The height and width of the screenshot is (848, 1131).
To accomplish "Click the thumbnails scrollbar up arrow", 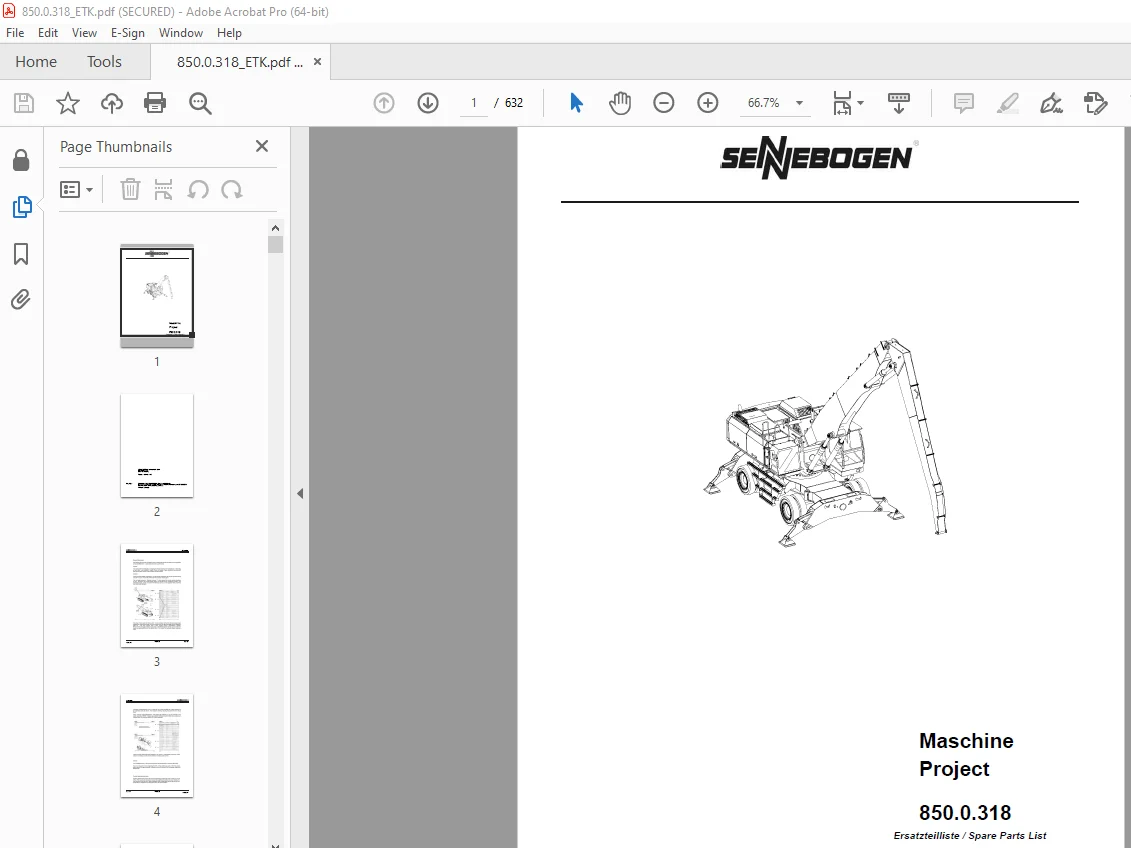I will pos(275,228).
